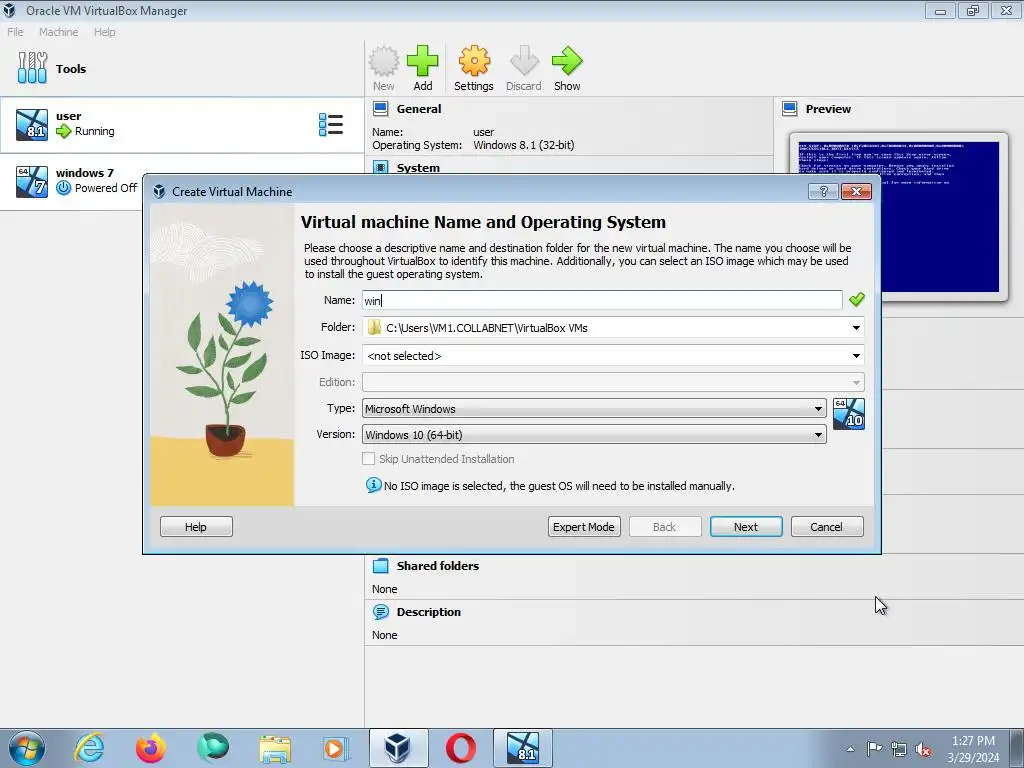Image resolution: width=1024 pixels, height=768 pixels.
Task: Click 'Windows 8.1 (32-bit)' operating system text
Action: click(524, 145)
